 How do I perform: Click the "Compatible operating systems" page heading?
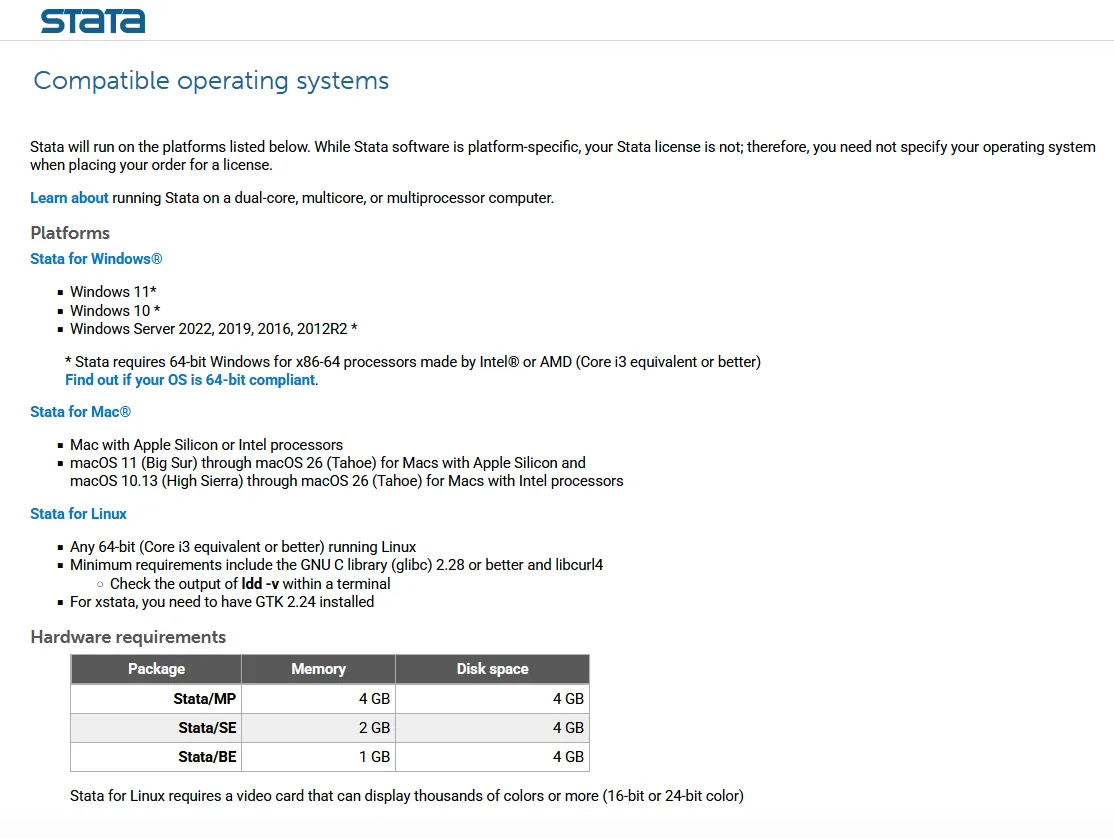pyautogui.click(x=211, y=81)
